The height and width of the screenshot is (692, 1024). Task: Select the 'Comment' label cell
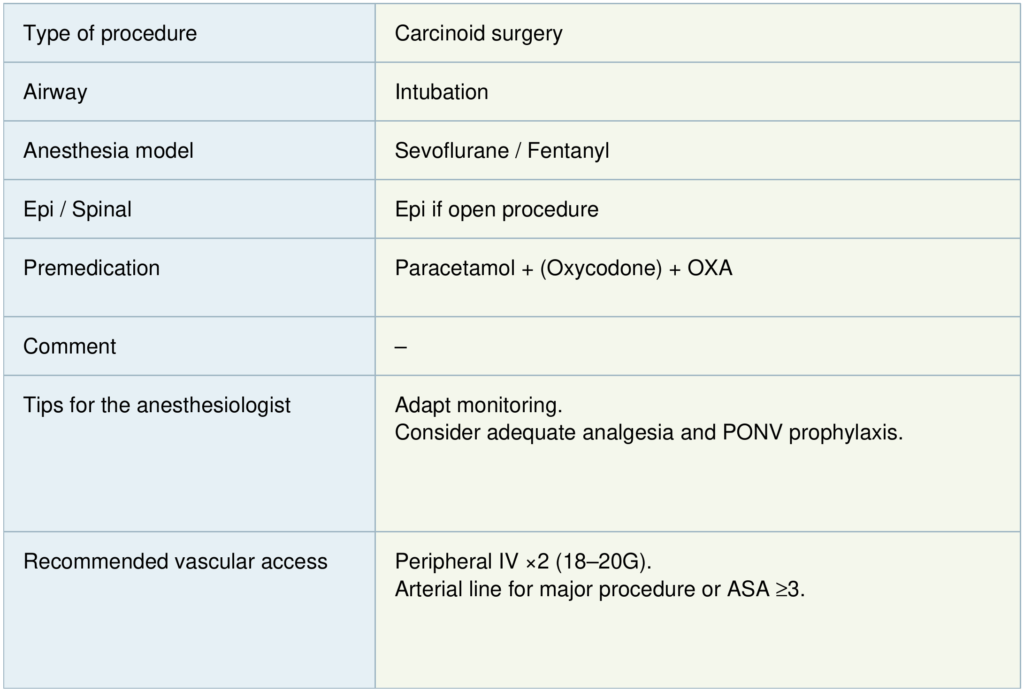[x=69, y=346]
